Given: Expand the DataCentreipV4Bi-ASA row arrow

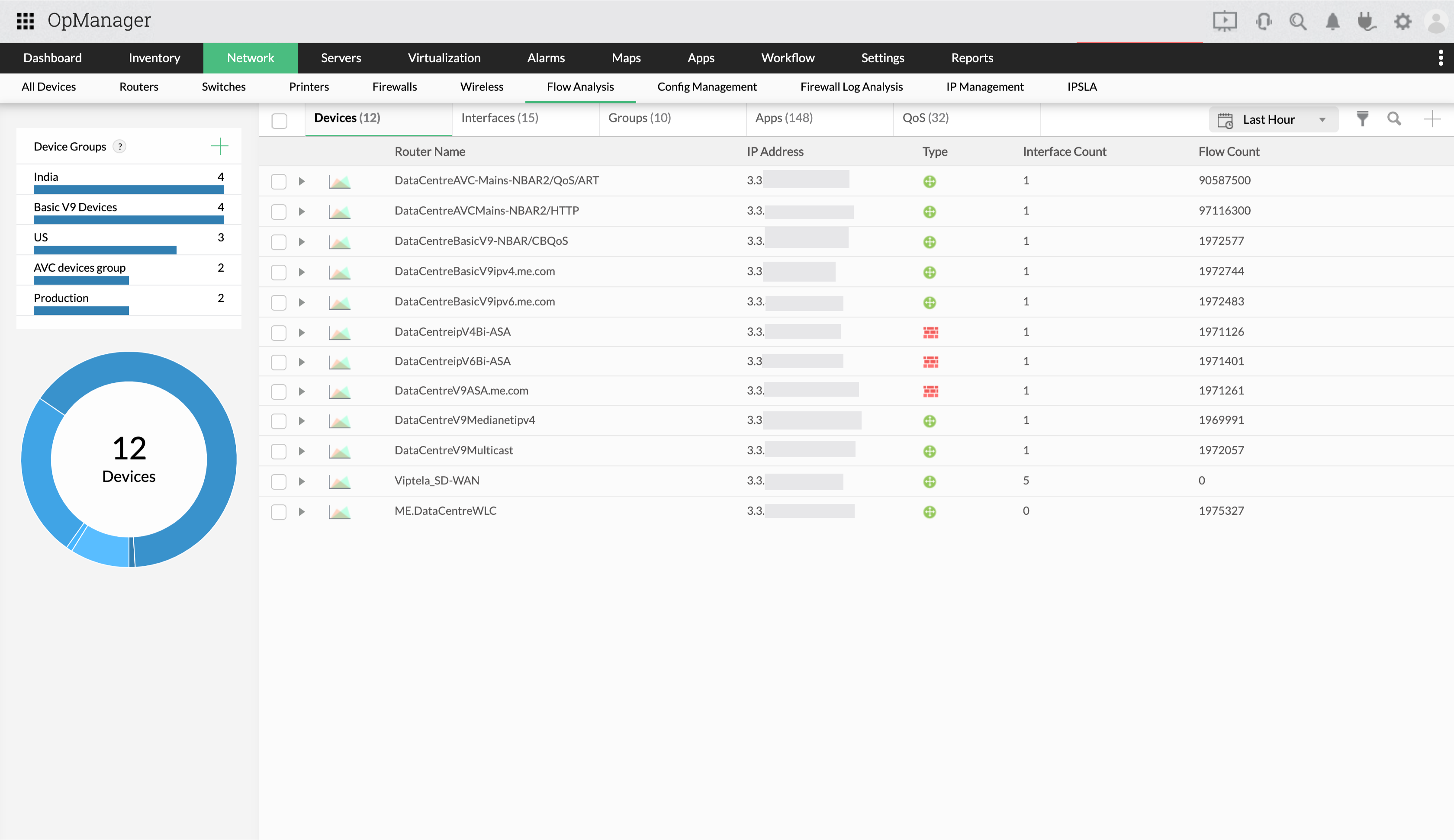Looking at the screenshot, I should [x=301, y=332].
